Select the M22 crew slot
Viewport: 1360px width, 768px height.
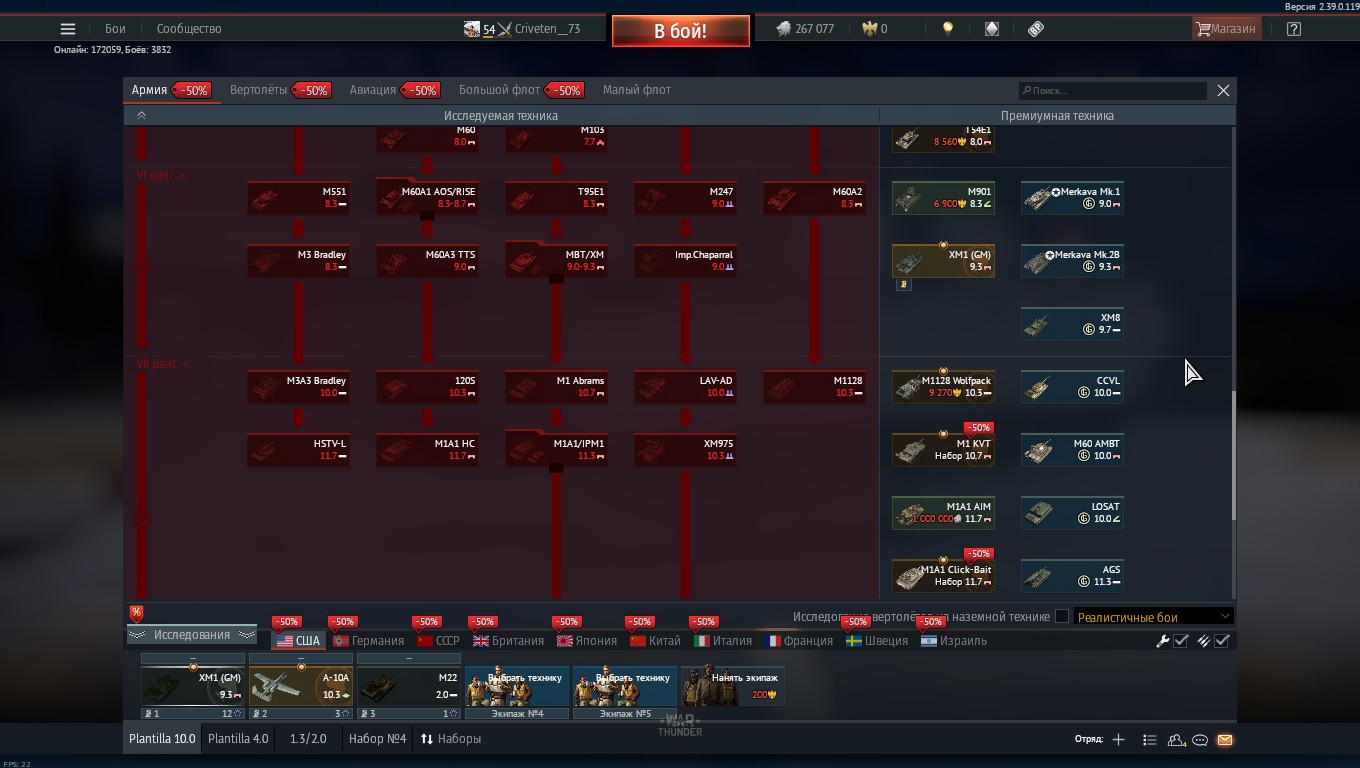tap(408, 686)
